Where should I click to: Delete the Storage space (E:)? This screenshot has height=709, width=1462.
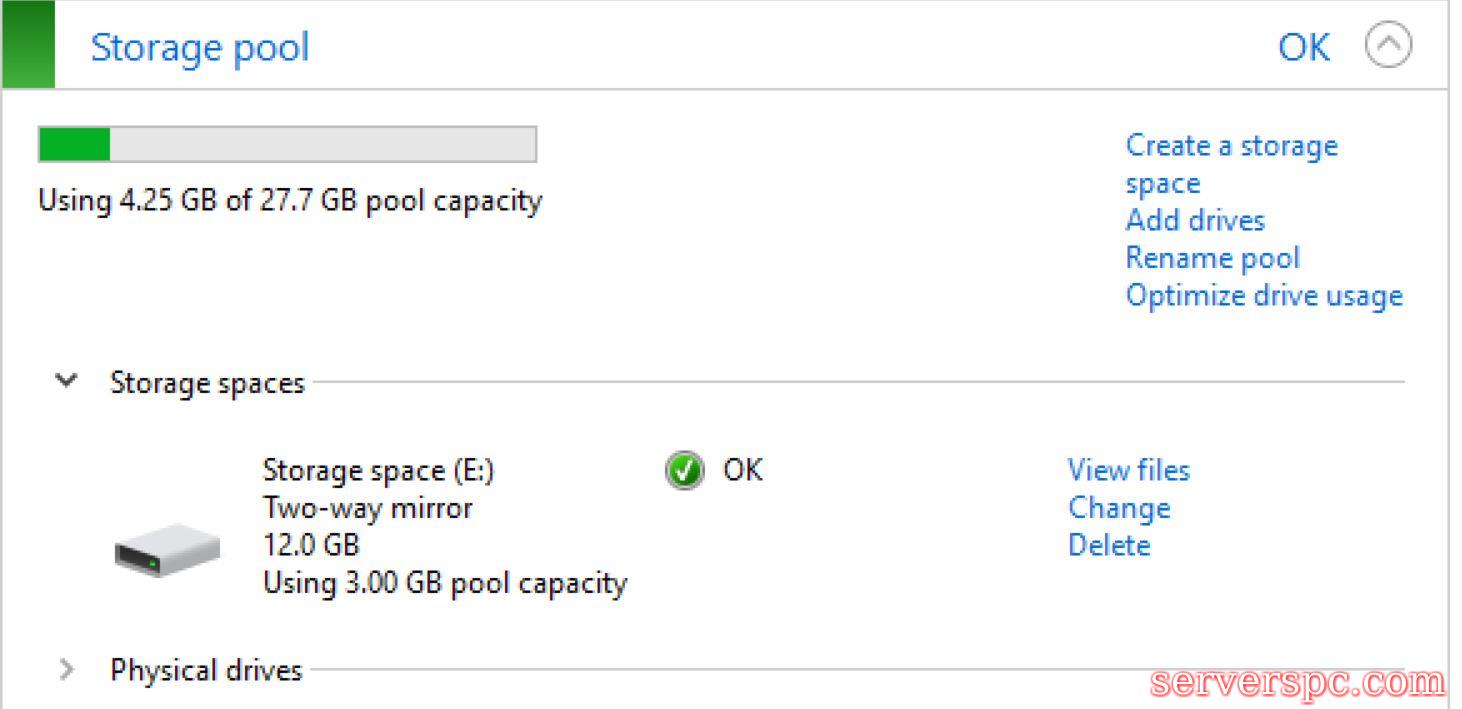[x=1109, y=545]
